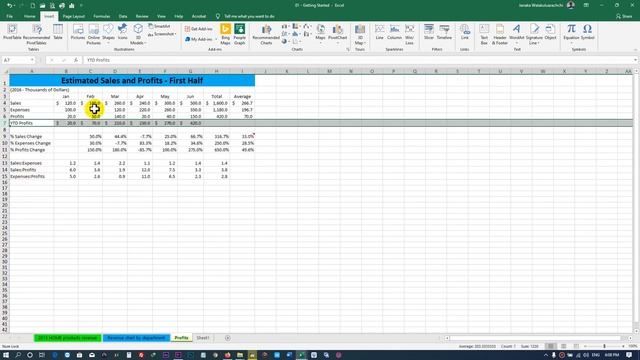Insert Online Pictures
The image size is (640, 360).
93,34
